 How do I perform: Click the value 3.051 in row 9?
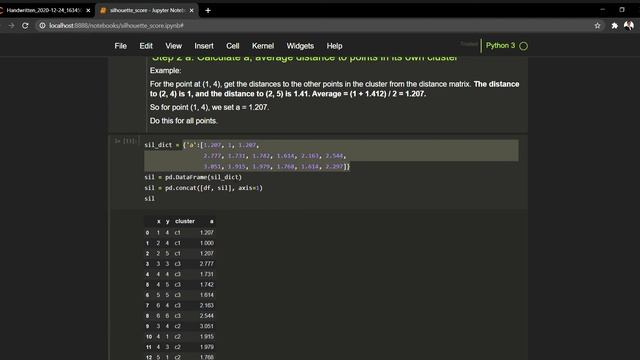(x=207, y=326)
